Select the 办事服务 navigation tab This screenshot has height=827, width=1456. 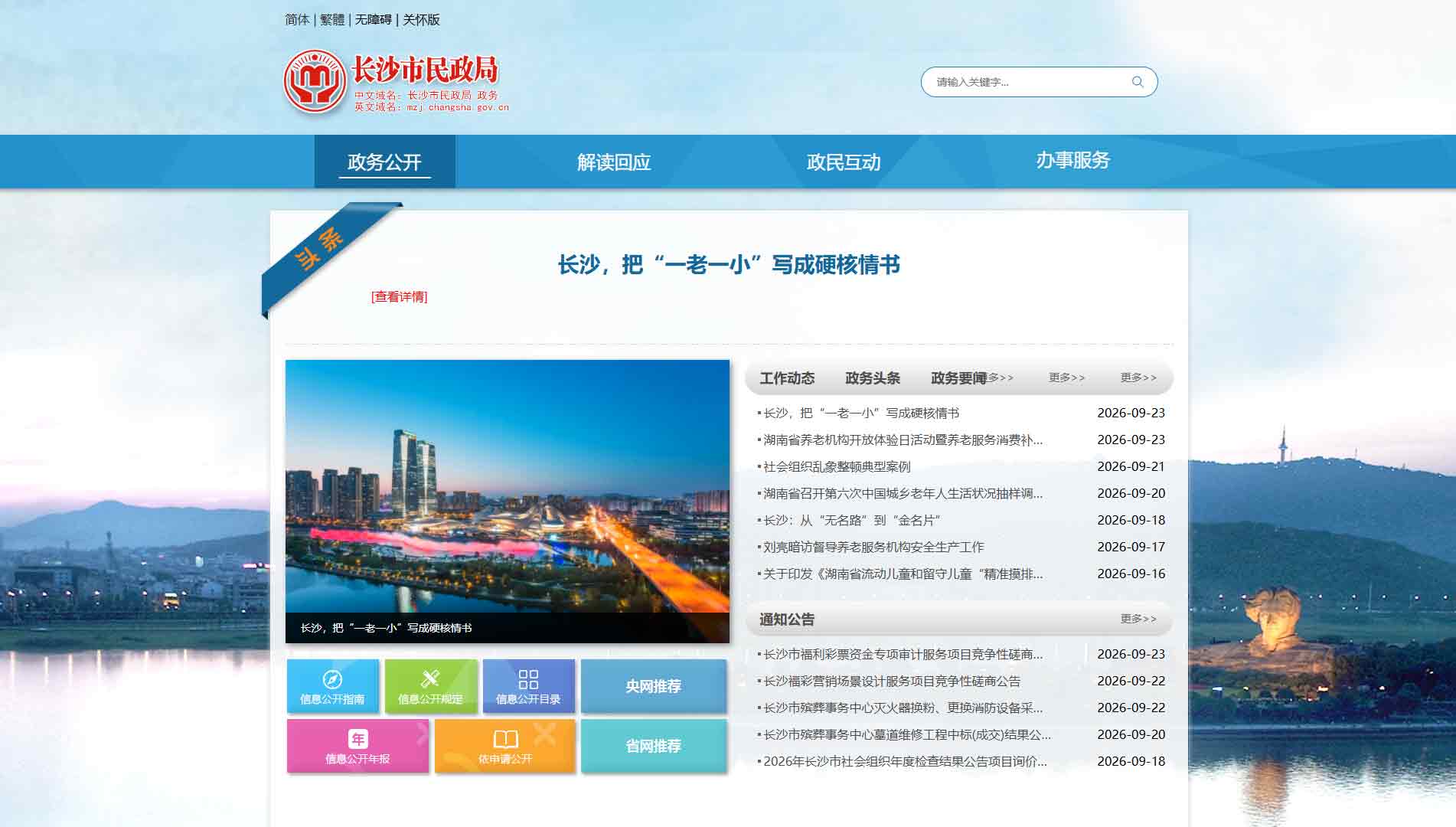pos(1072,160)
